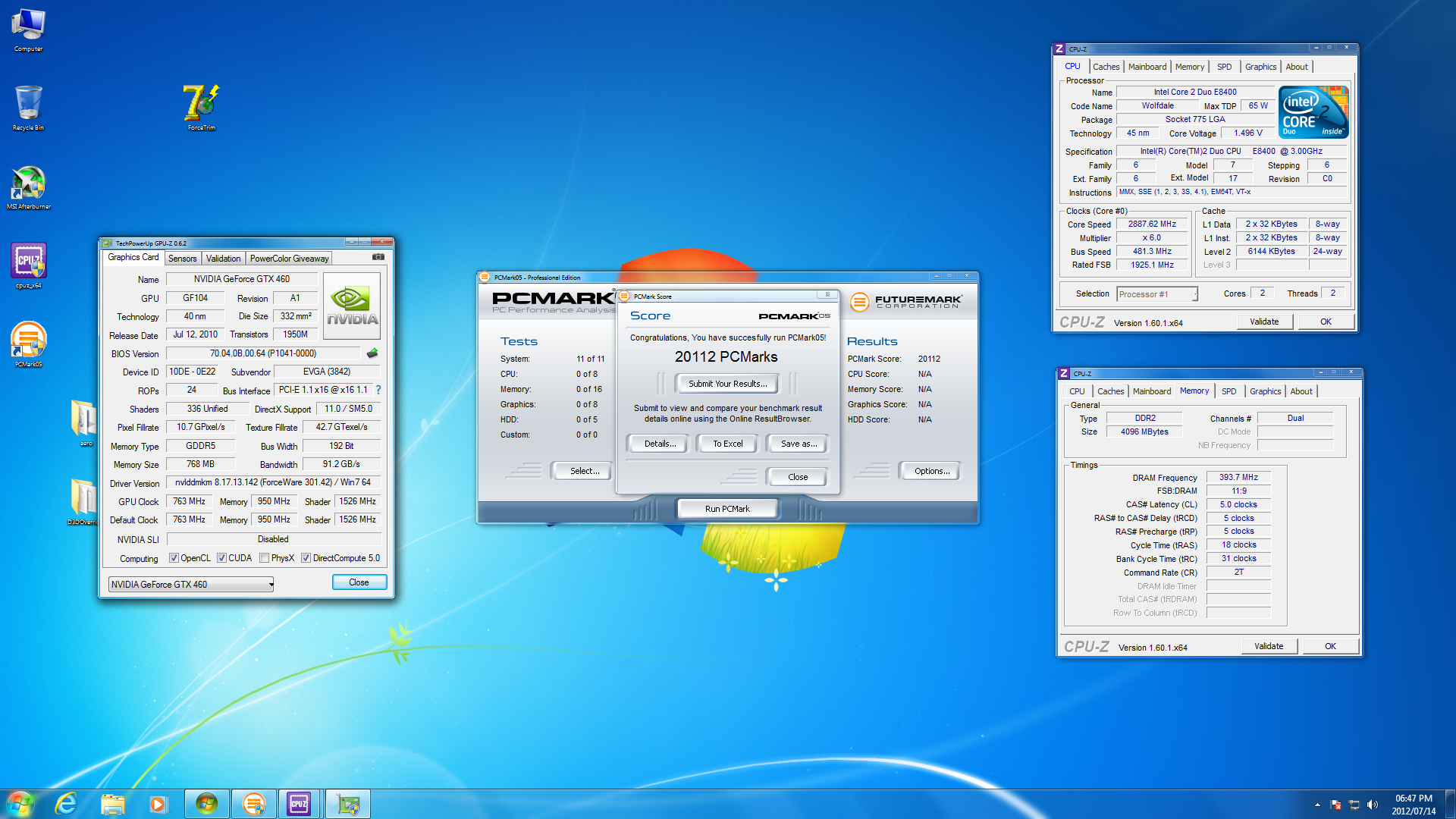
Task: Click OK in the top CPU-Z window
Action: (1326, 322)
